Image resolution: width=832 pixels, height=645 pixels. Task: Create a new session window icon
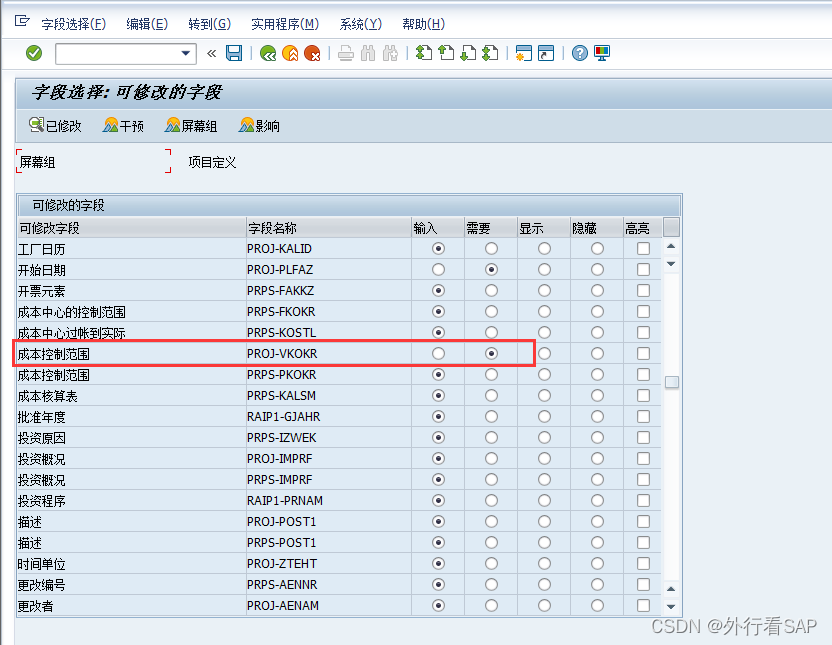pos(524,53)
